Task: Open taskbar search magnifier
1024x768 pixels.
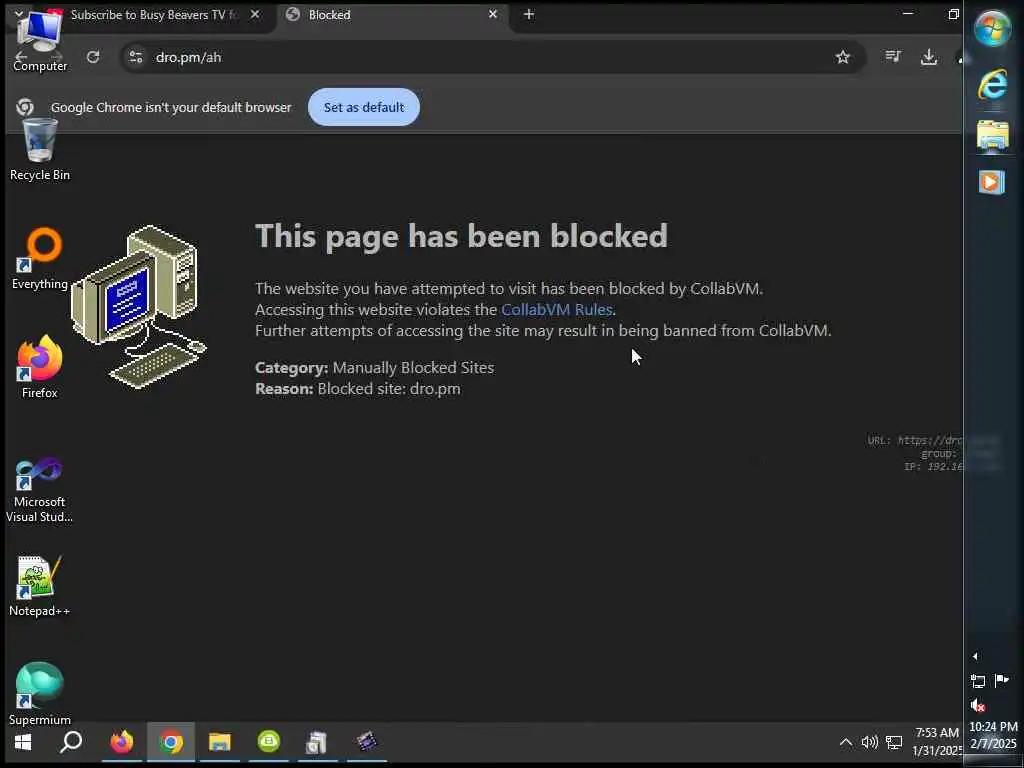Action: [71, 742]
